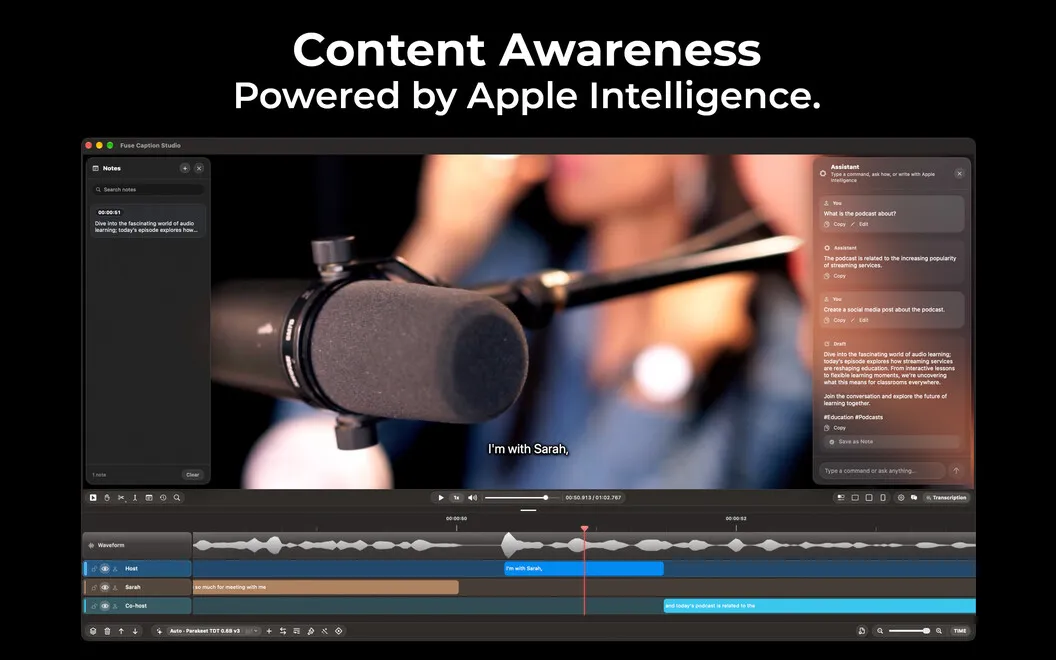The image size is (1056, 660).
Task: Move track down with down arrow
Action: pos(135,631)
